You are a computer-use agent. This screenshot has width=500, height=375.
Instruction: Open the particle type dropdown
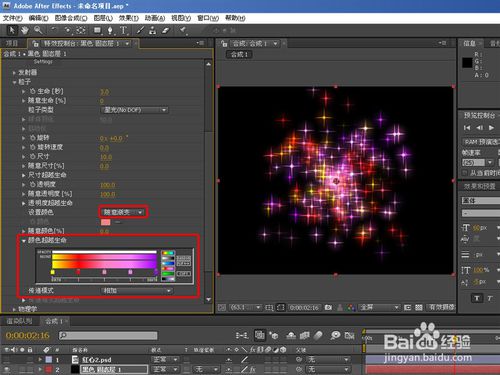[x=135, y=110]
